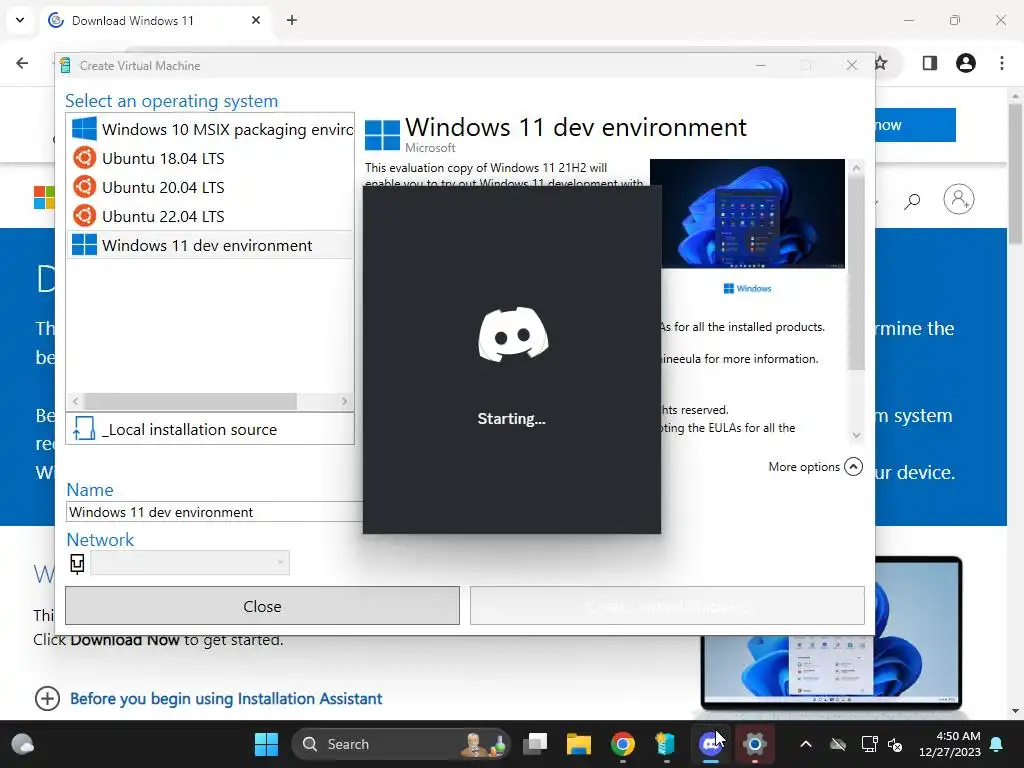
Task: Open Chrome tab search dropdown
Action: pyautogui.click(x=20, y=20)
